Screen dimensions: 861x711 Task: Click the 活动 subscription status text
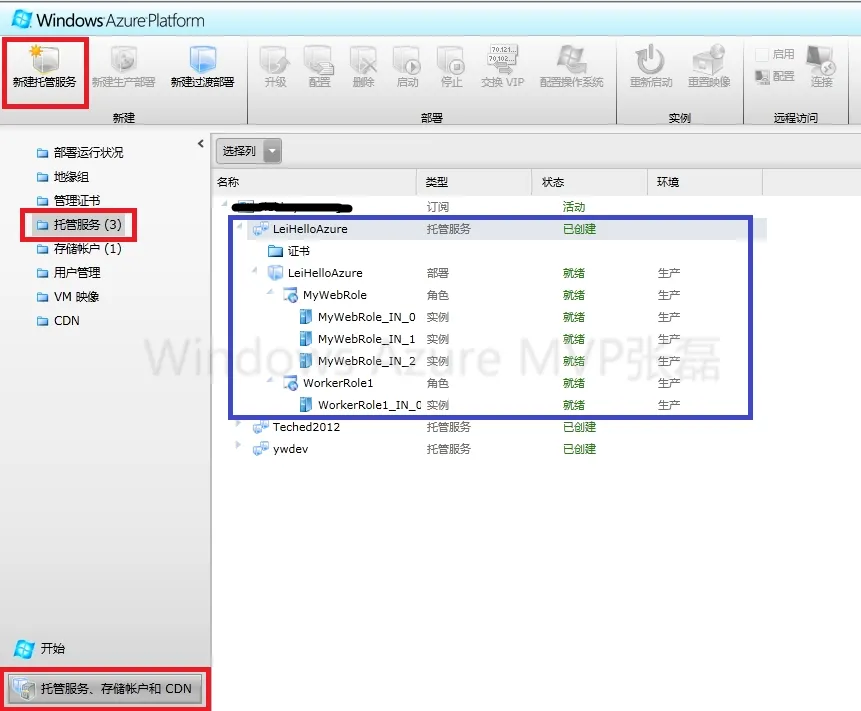[574, 207]
